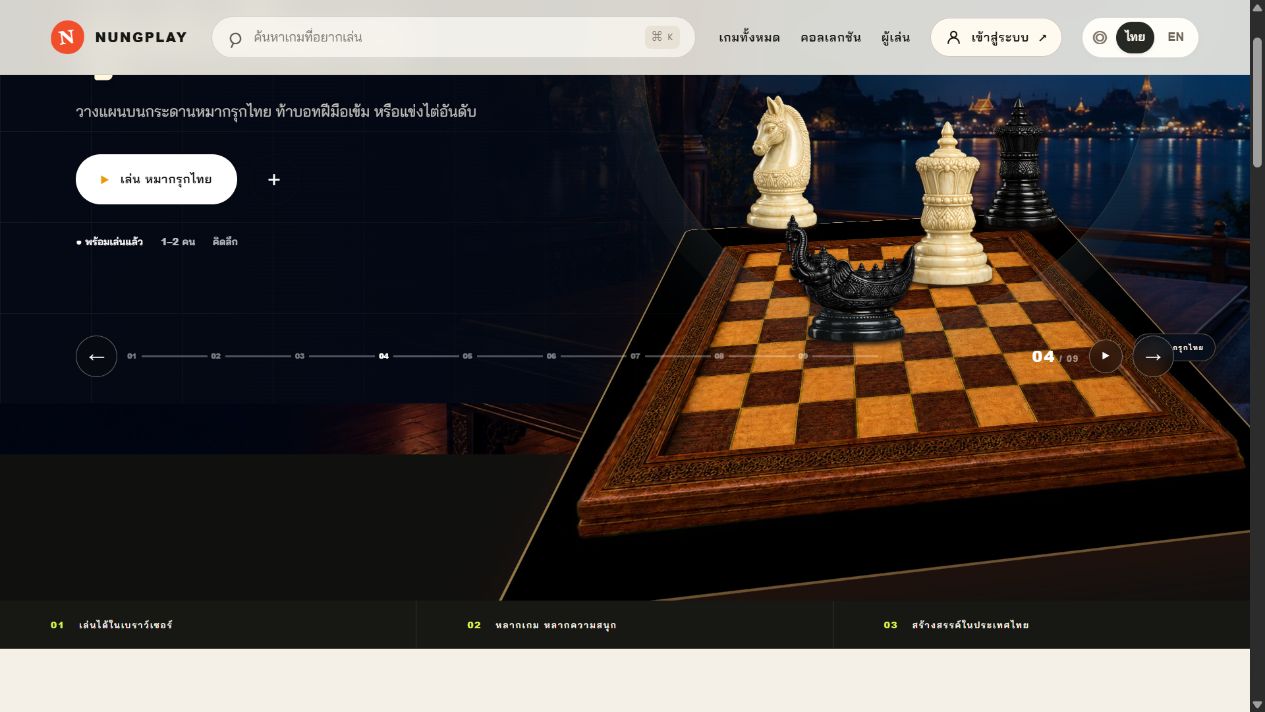Click the คัดลึก tag text
The width and height of the screenshot is (1265, 712).
225,242
